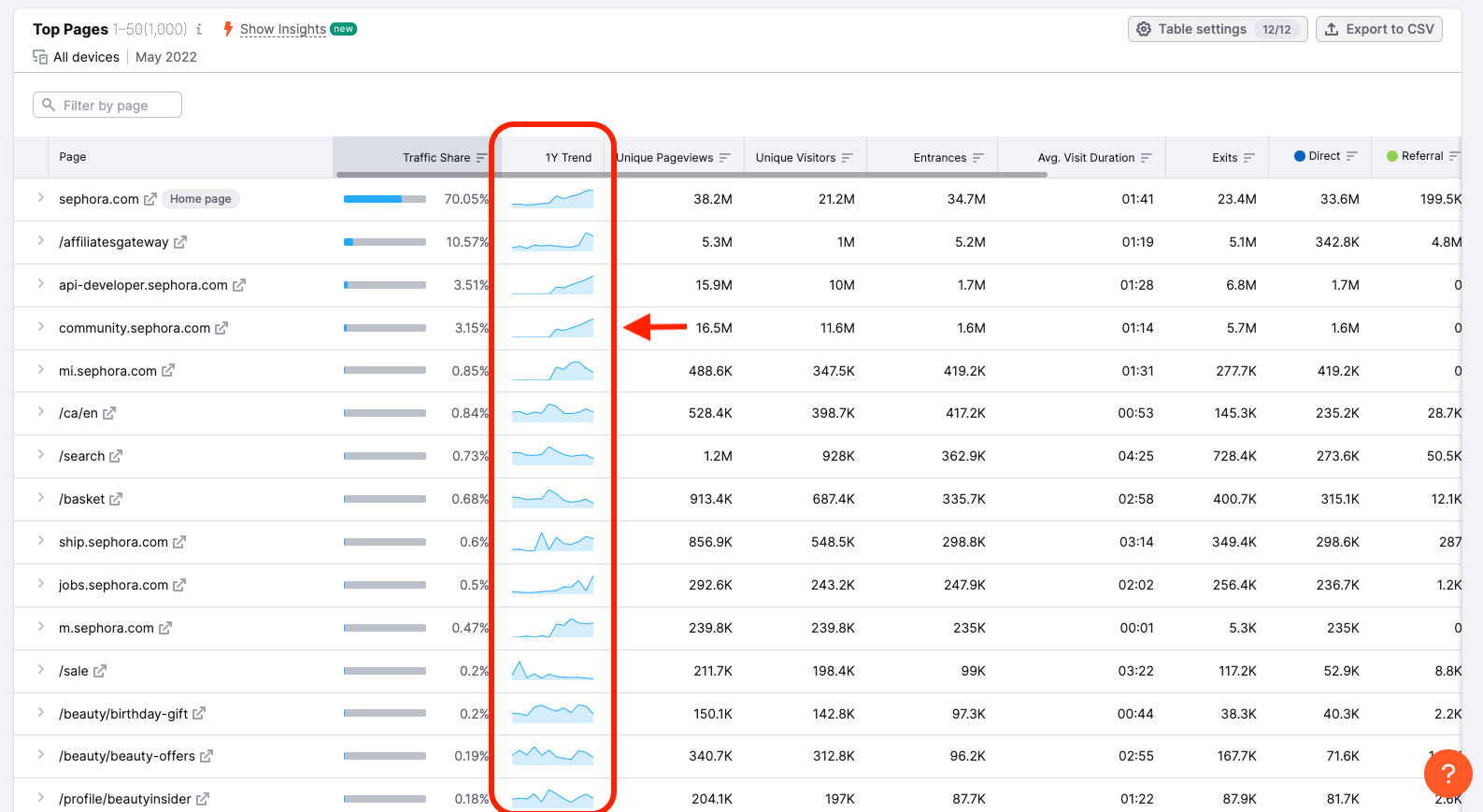Click the /beauty/birthday-gift page name
The height and width of the screenshot is (812, 1483).
[123, 714]
